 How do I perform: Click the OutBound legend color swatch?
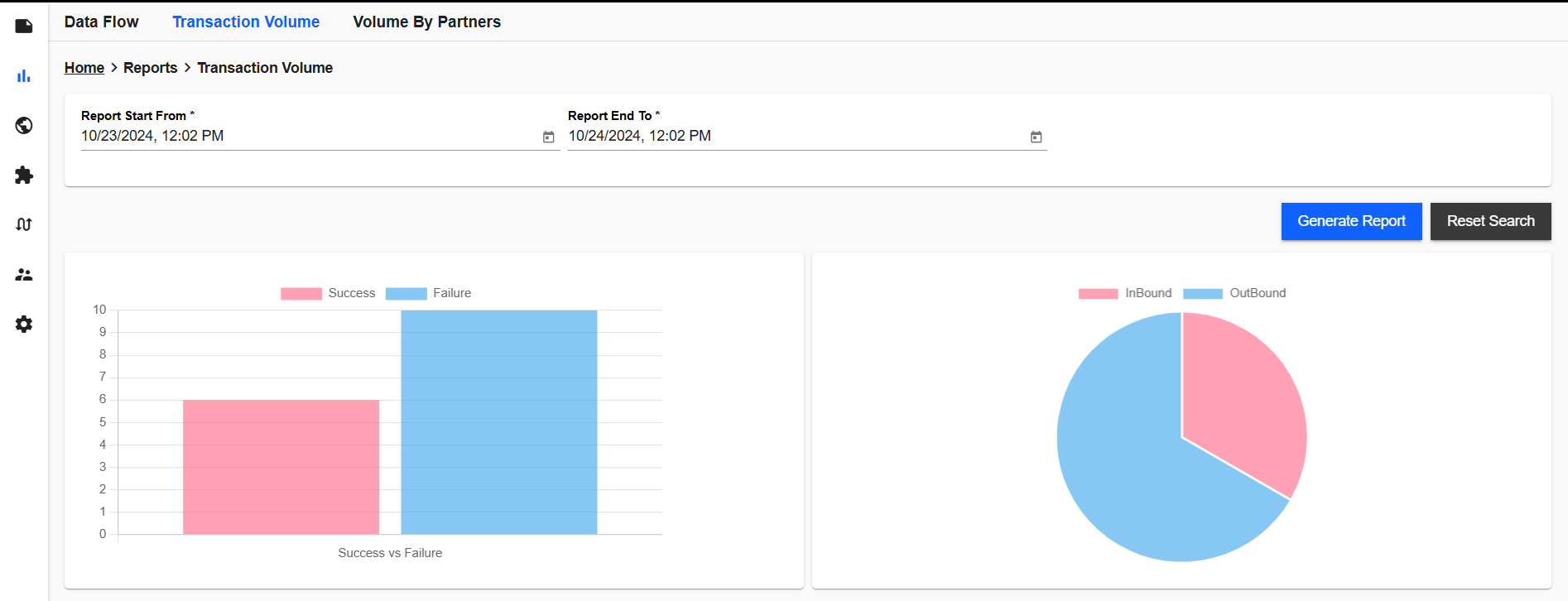[1203, 293]
